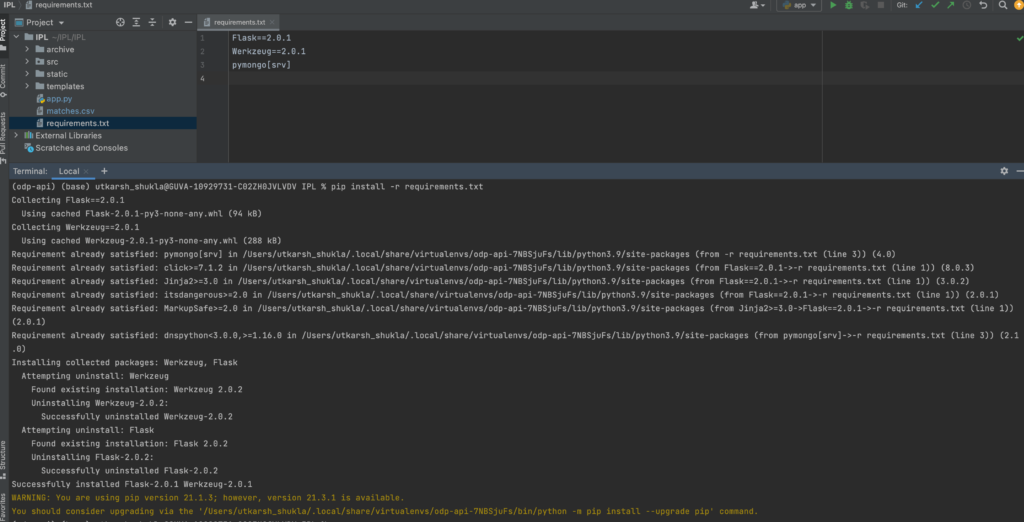This screenshot has height=522, width=1024.
Task: Click the locate-file target icon in Project panel
Action: [x=121, y=22]
